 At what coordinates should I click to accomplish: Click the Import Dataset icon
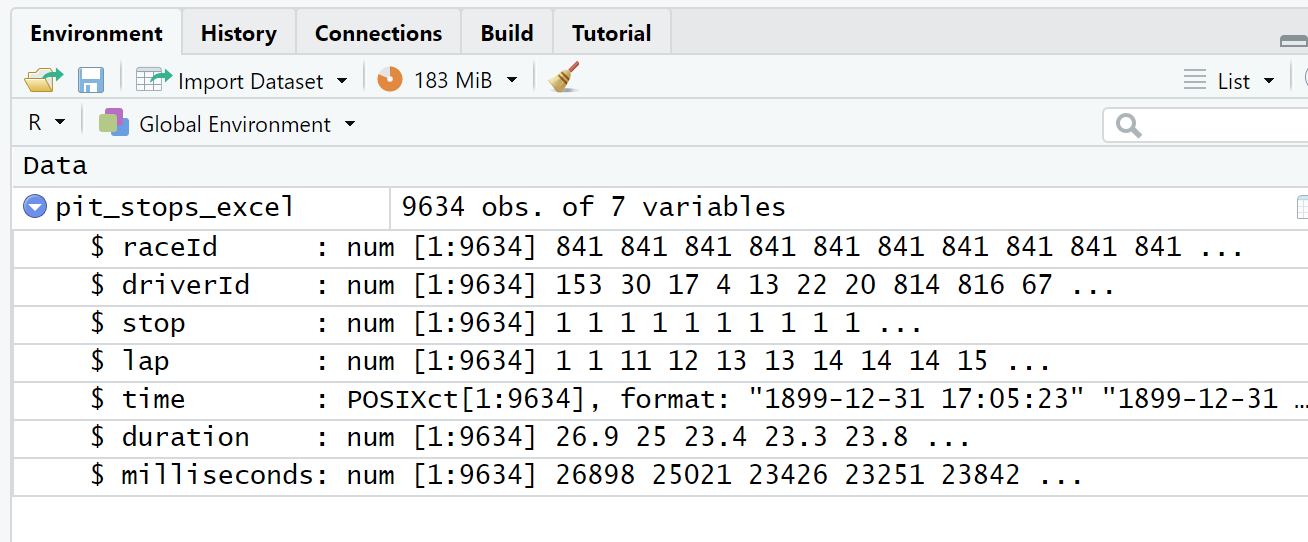click(154, 80)
